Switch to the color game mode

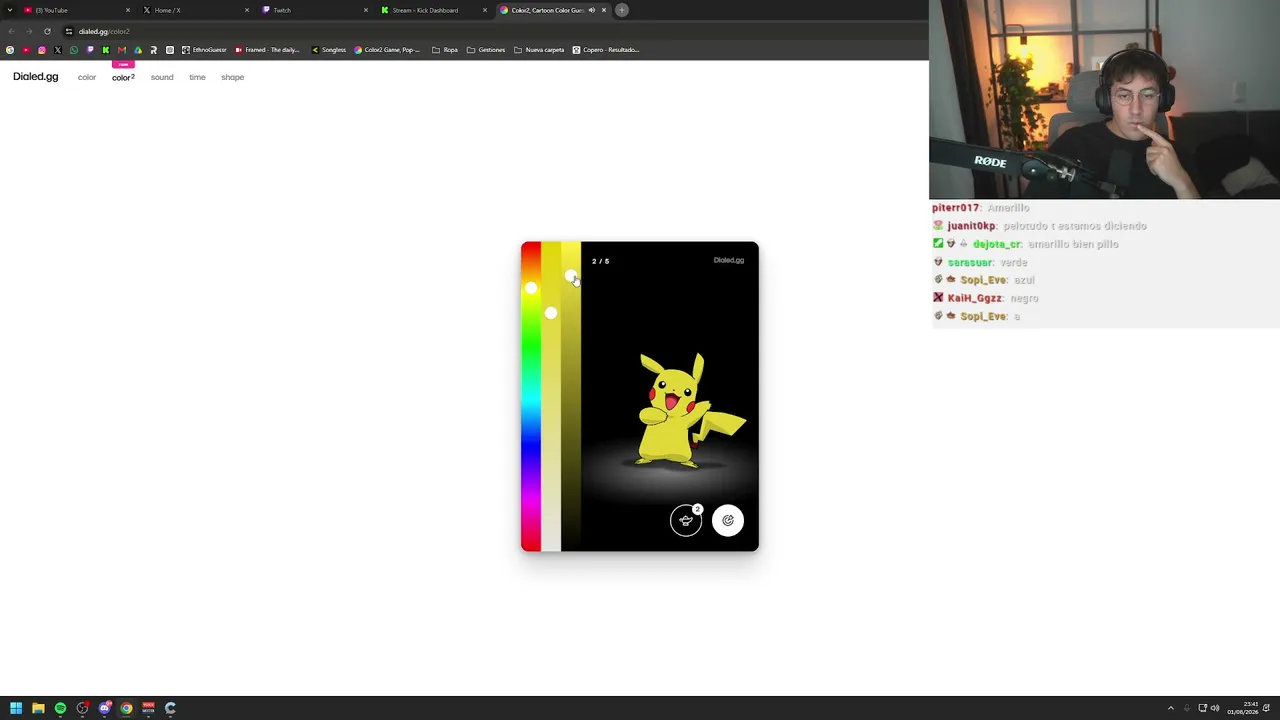point(87,77)
